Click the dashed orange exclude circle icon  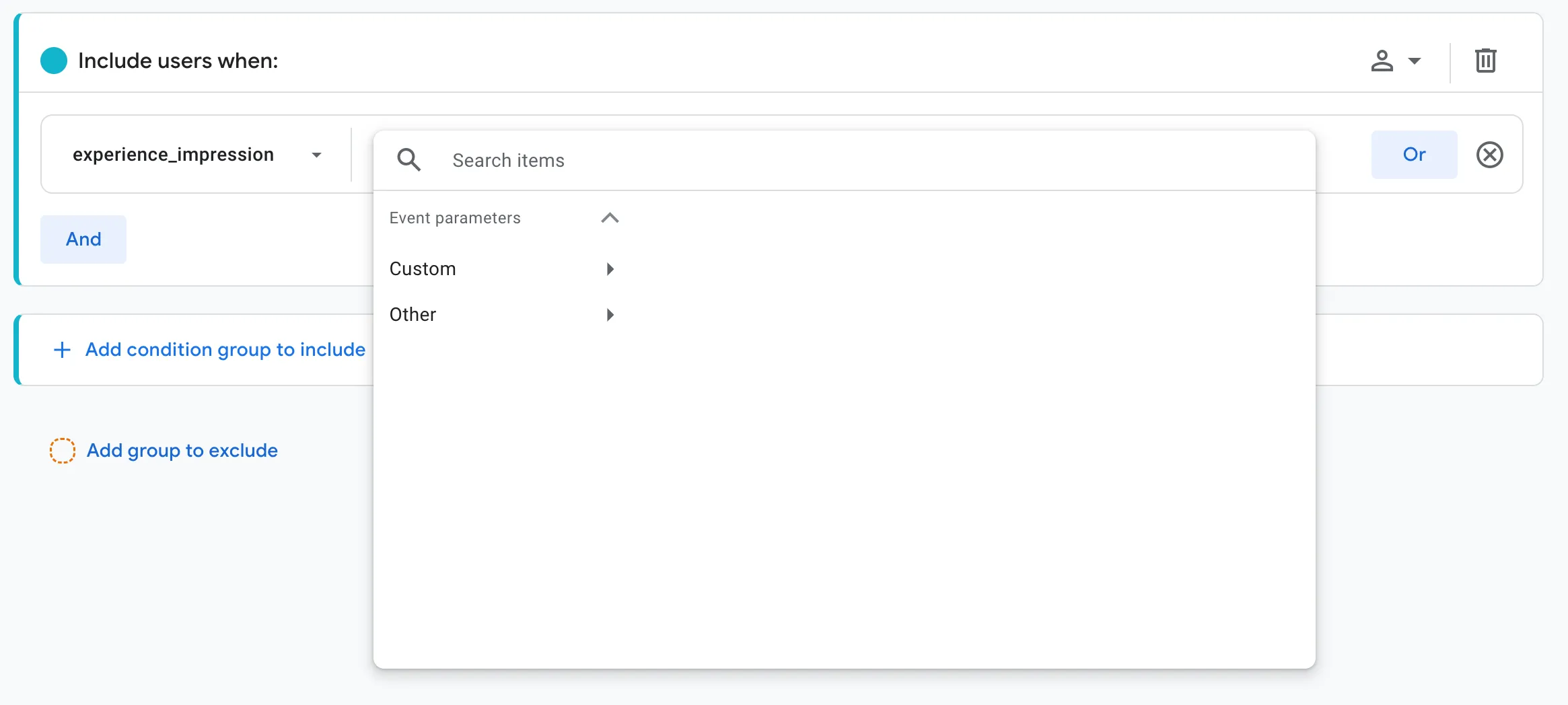pos(62,451)
